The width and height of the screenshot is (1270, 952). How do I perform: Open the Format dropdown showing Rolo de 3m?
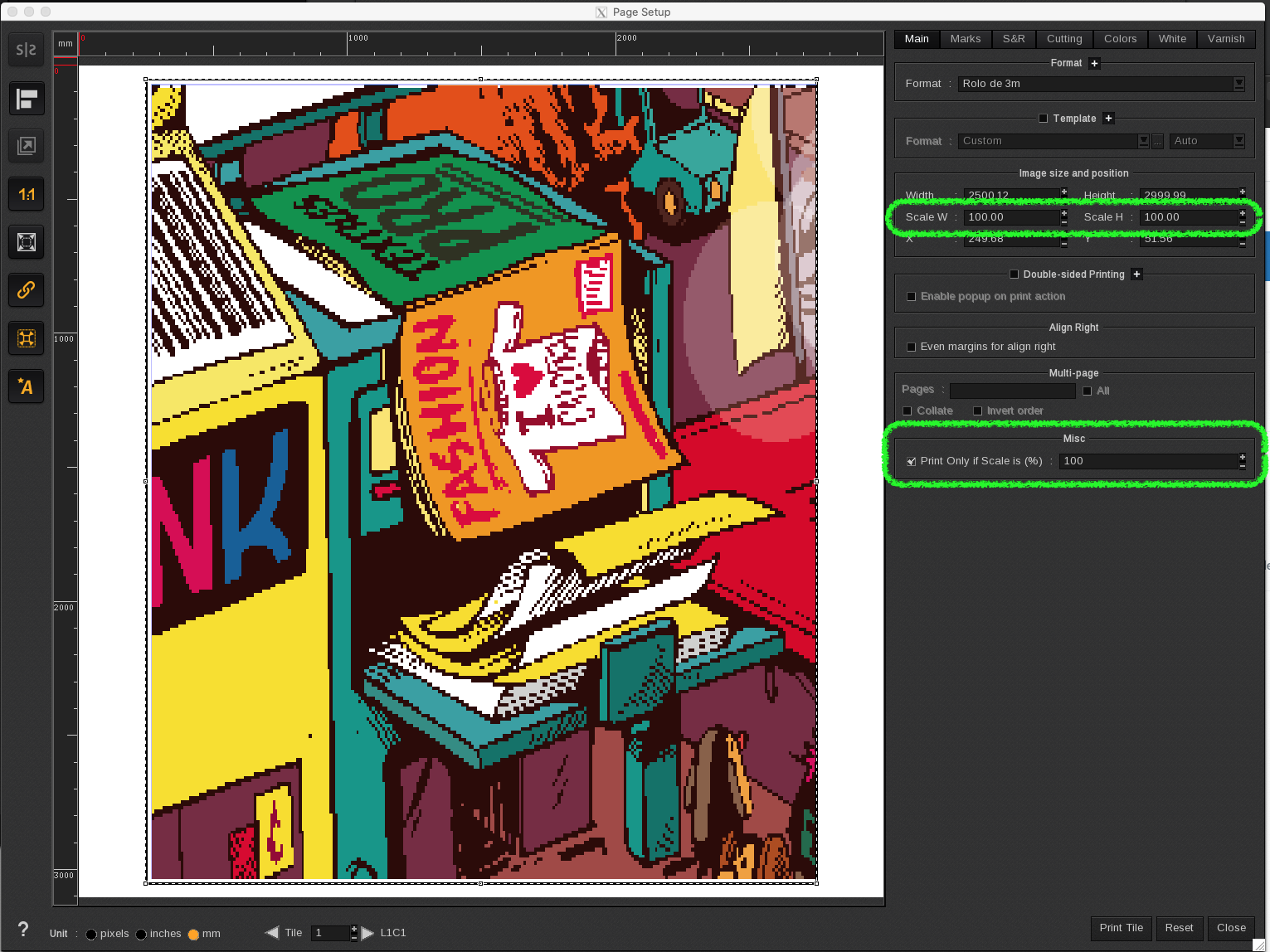point(1238,83)
